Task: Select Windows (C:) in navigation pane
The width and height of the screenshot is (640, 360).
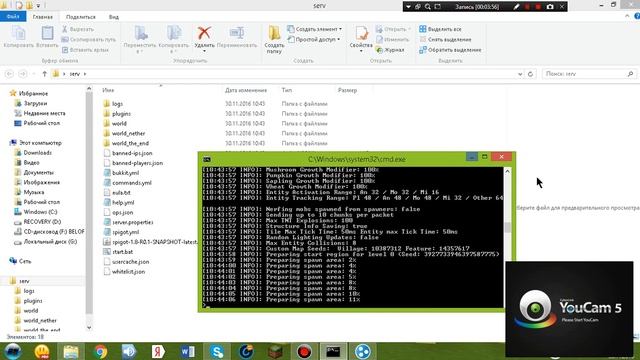Action: point(40,212)
